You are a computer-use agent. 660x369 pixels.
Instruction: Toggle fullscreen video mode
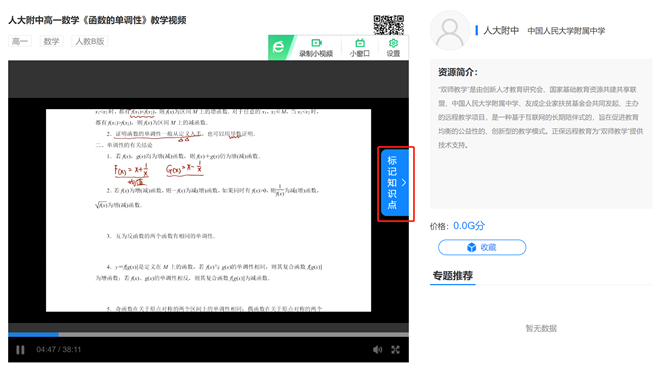[x=395, y=350]
